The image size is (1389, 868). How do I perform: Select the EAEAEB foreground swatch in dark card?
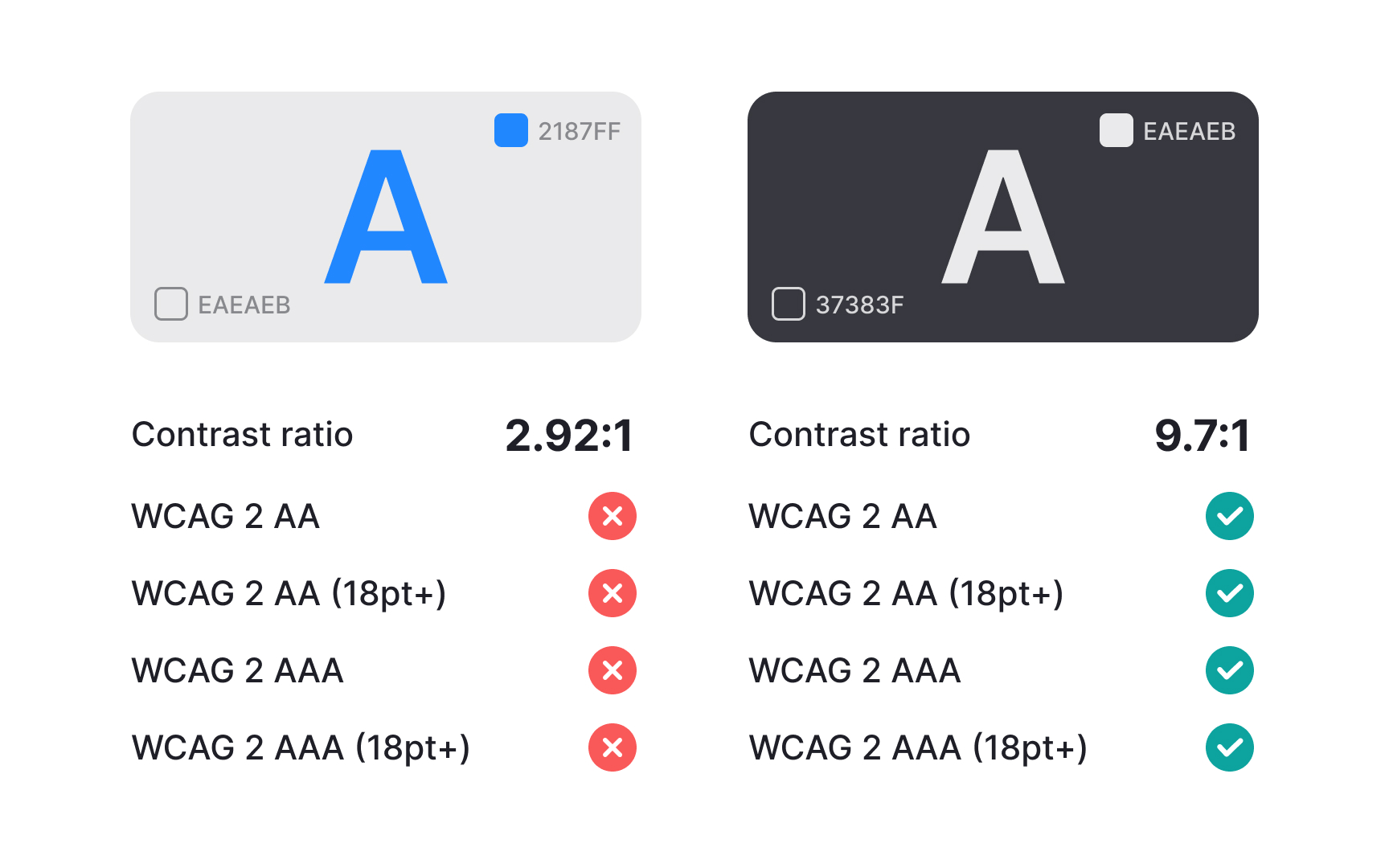coord(1117,130)
